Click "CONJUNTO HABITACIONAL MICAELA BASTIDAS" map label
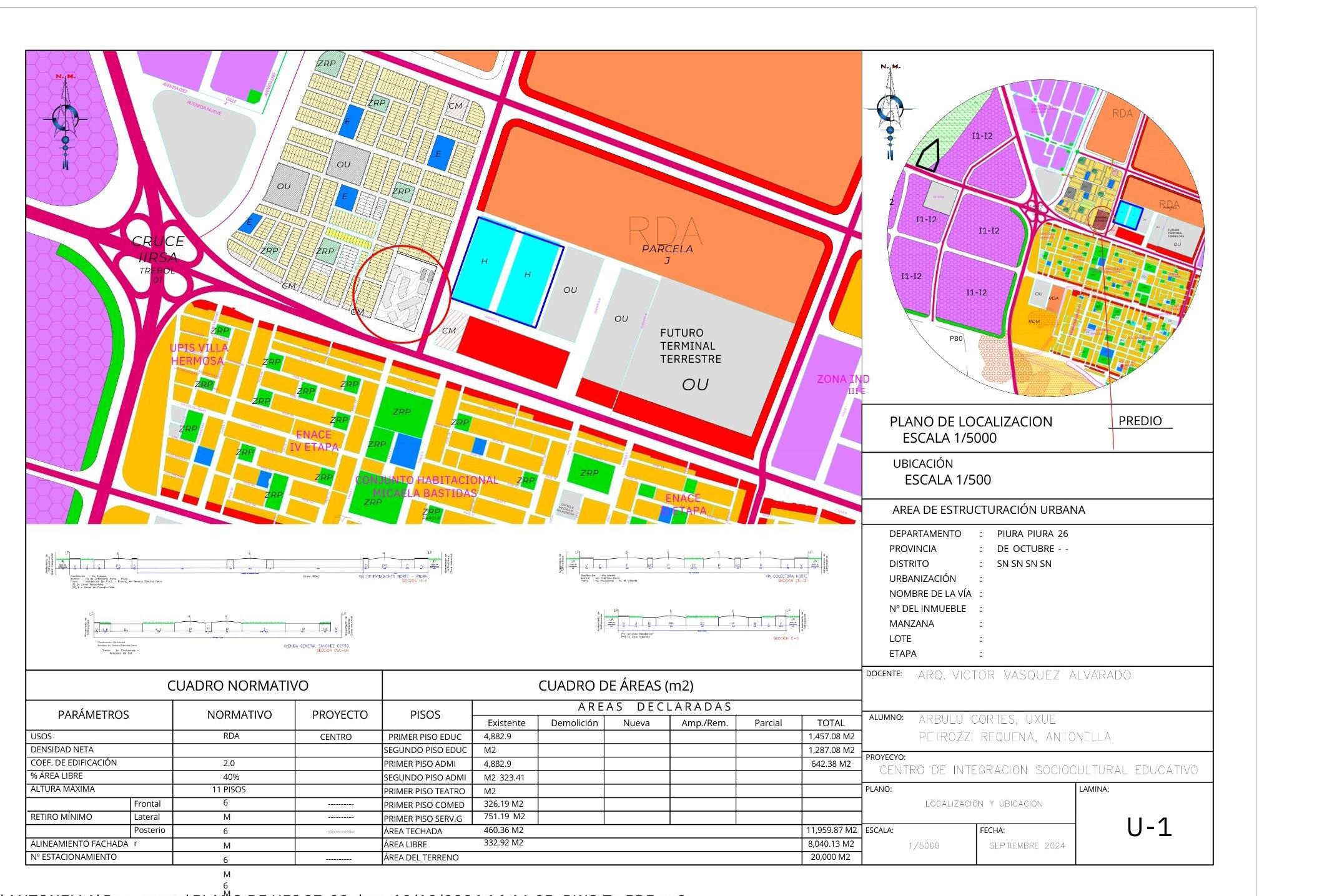Screen dimensions: 1322x896 click(427, 486)
